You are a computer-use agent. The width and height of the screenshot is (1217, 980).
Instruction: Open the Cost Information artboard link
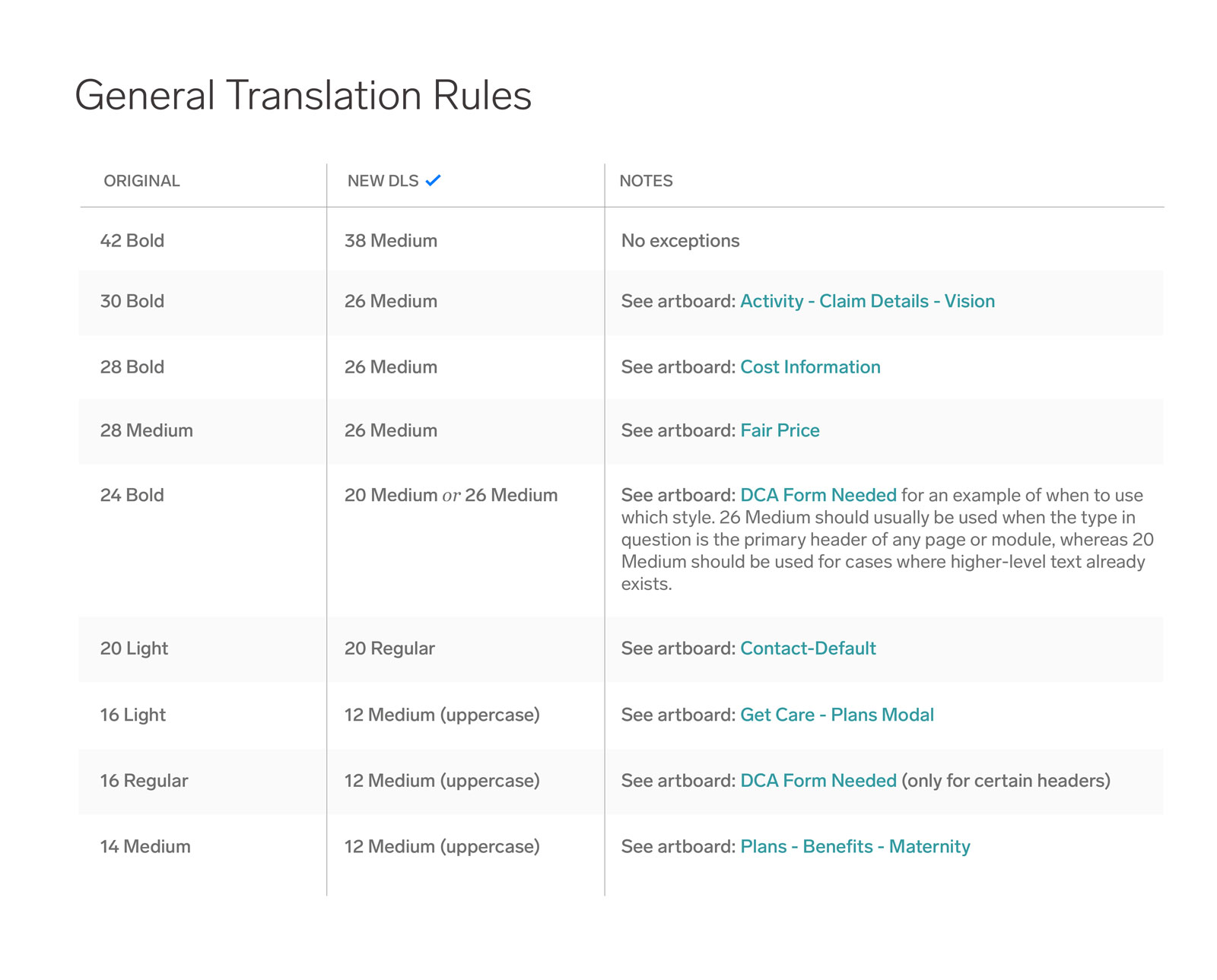tap(810, 367)
